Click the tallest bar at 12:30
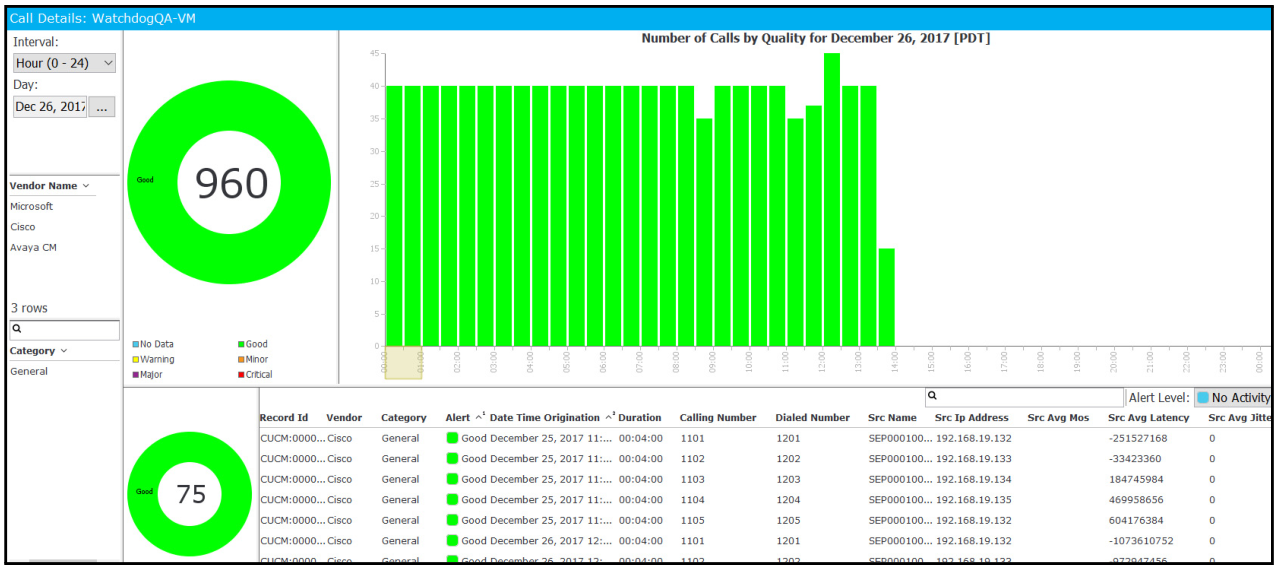The height and width of the screenshot is (570, 1278). [831, 199]
